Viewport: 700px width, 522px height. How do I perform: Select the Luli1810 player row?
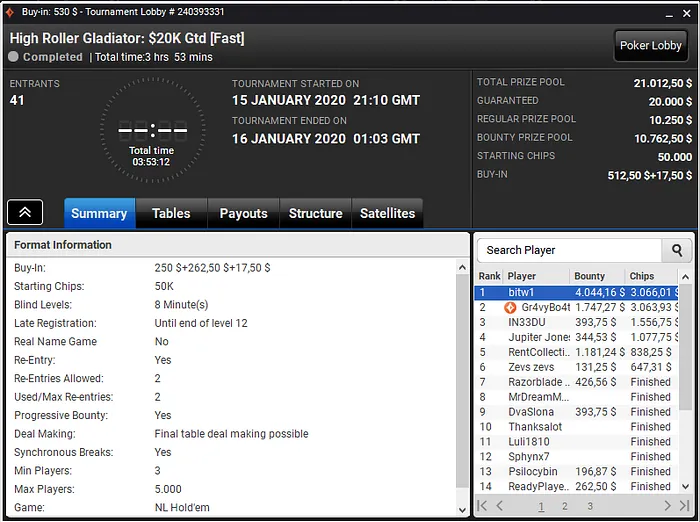[577, 442]
